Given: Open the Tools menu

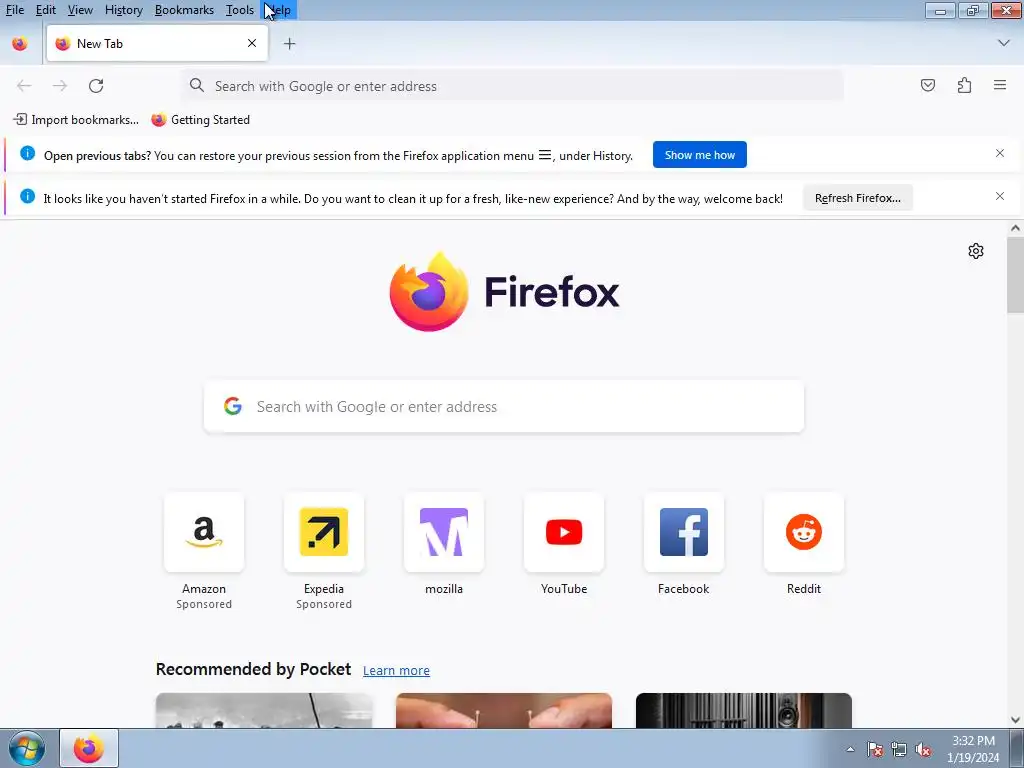Looking at the screenshot, I should tap(240, 10).
